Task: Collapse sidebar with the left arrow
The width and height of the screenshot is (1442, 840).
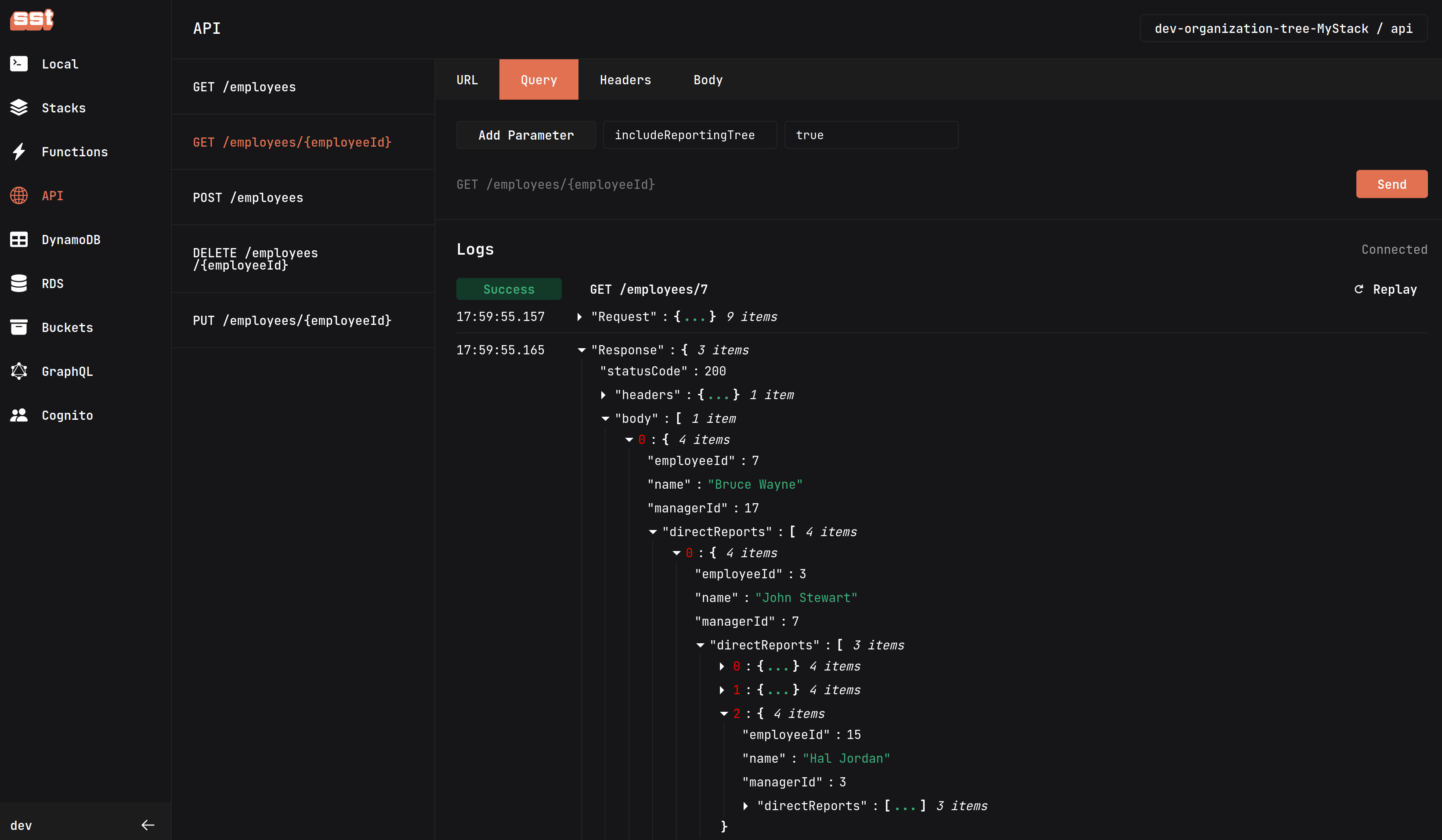Action: (x=148, y=825)
